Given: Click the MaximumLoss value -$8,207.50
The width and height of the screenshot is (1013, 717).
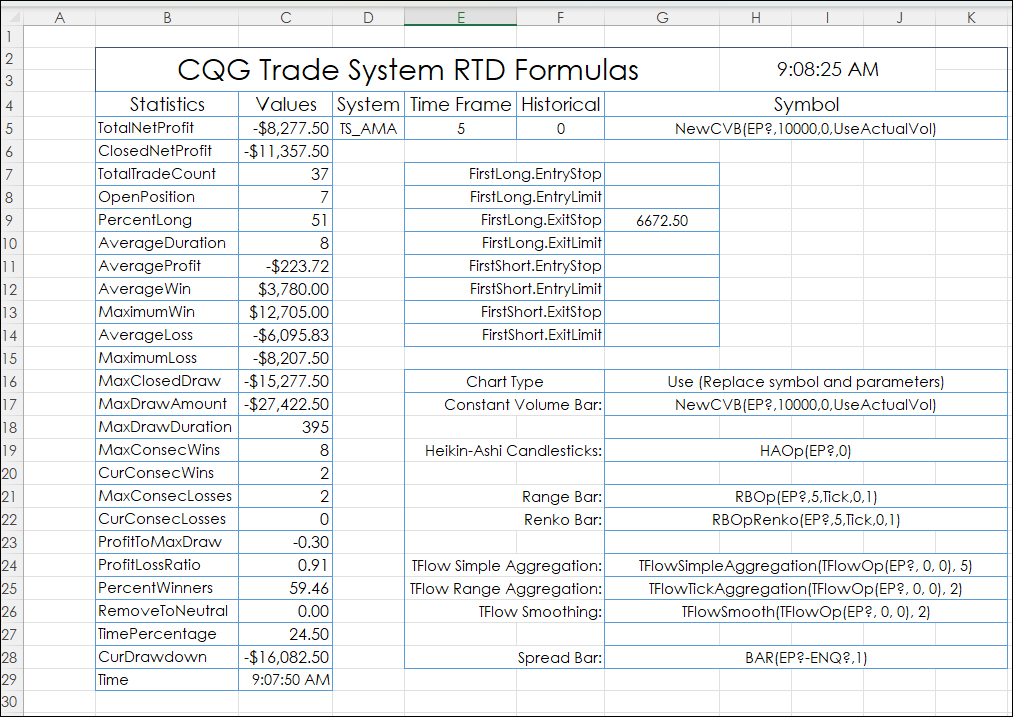Looking at the screenshot, I should pyautogui.click(x=286, y=358).
